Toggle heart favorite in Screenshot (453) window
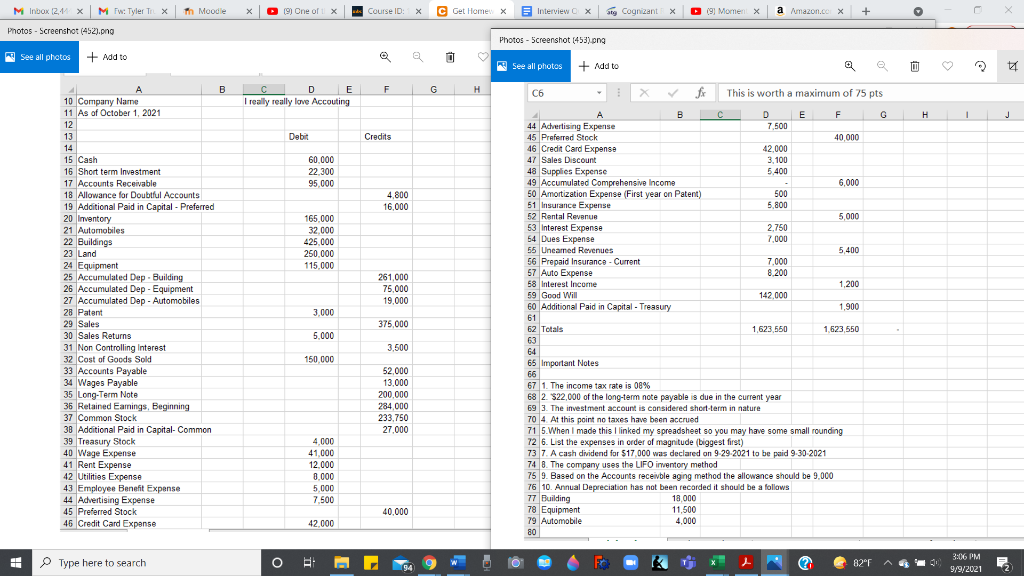This screenshot has height=576, width=1024. pyautogui.click(x=948, y=66)
